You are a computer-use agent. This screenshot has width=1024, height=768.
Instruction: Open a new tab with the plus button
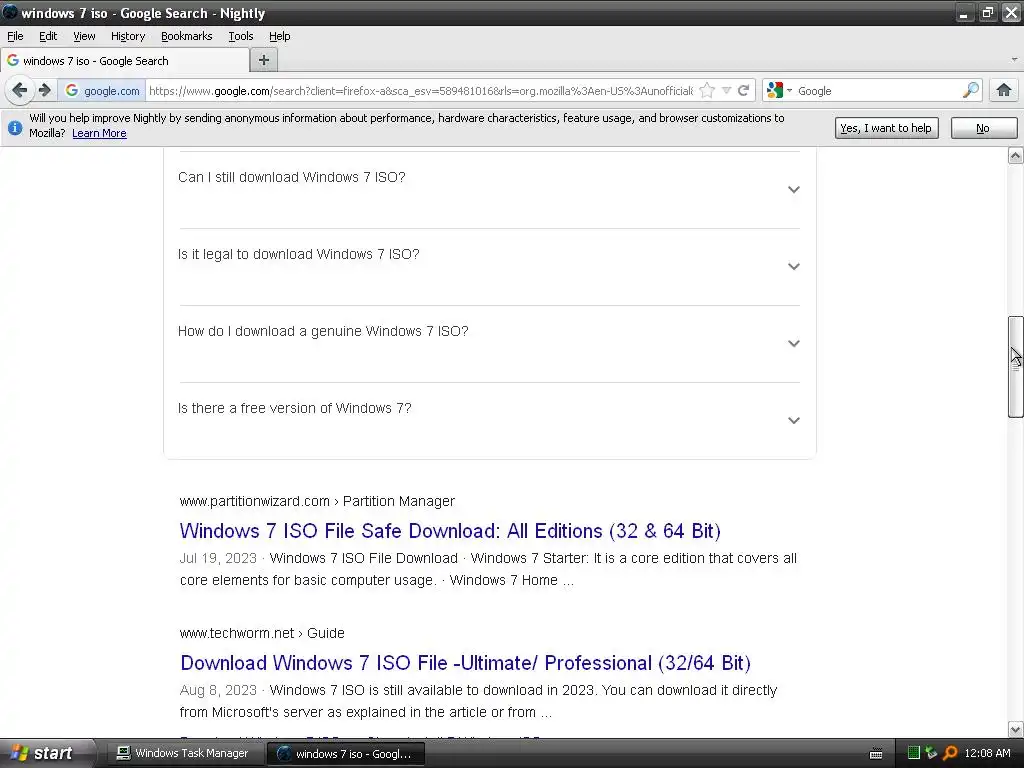pos(264,61)
